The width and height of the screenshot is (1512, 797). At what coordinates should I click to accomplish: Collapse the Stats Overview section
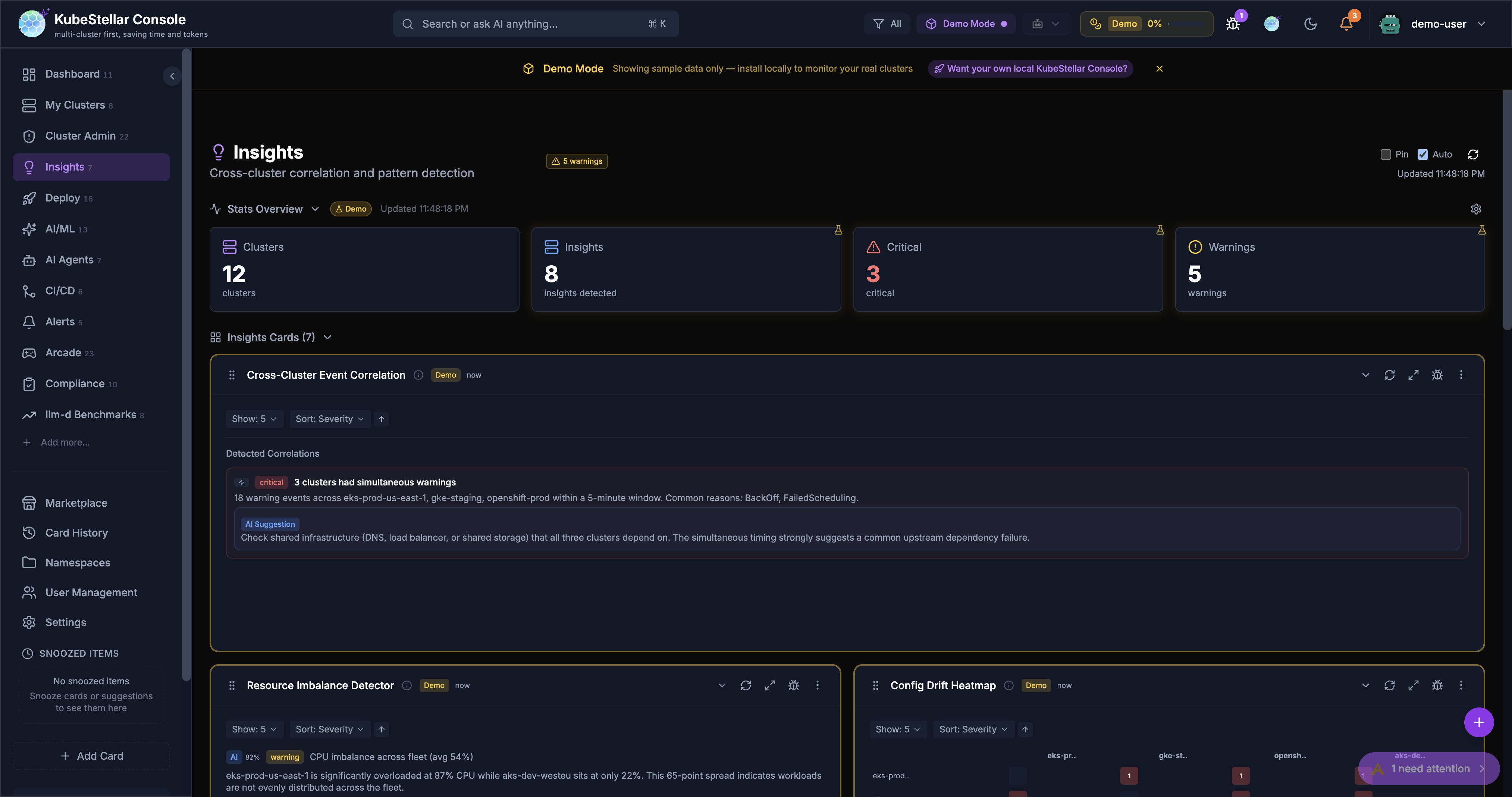pyautogui.click(x=315, y=209)
